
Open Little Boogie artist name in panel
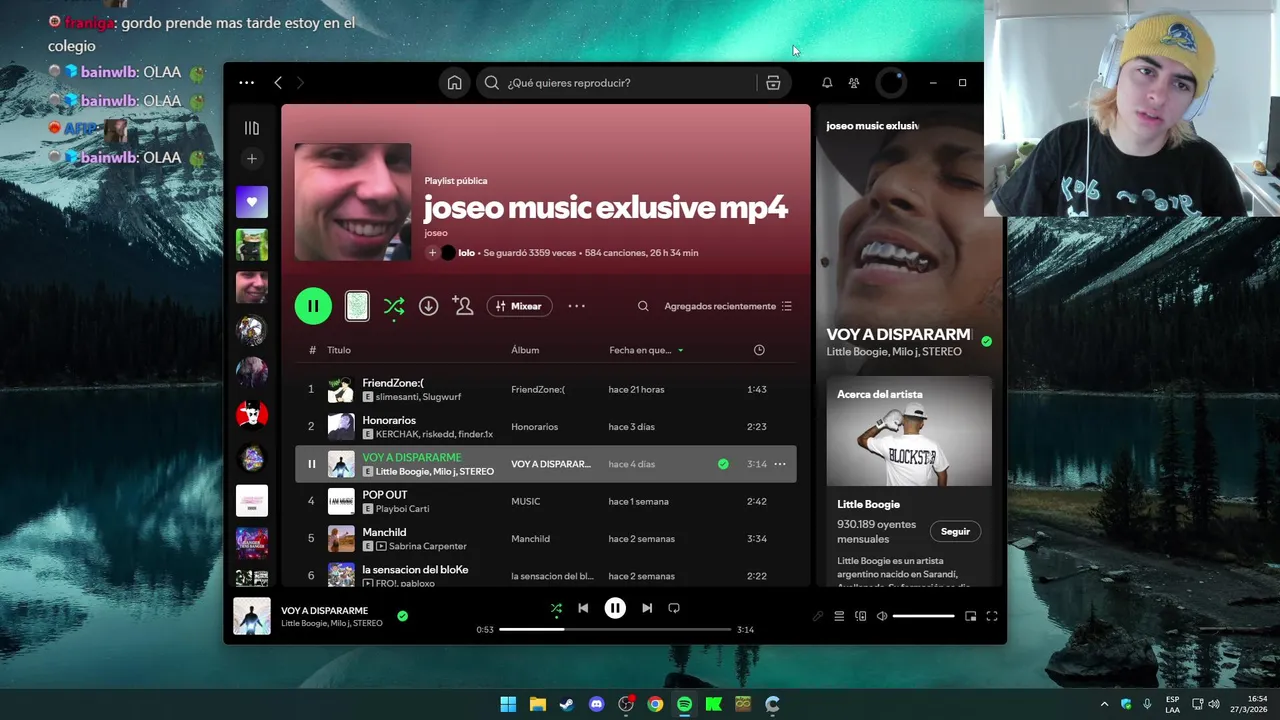pyautogui.click(x=868, y=504)
